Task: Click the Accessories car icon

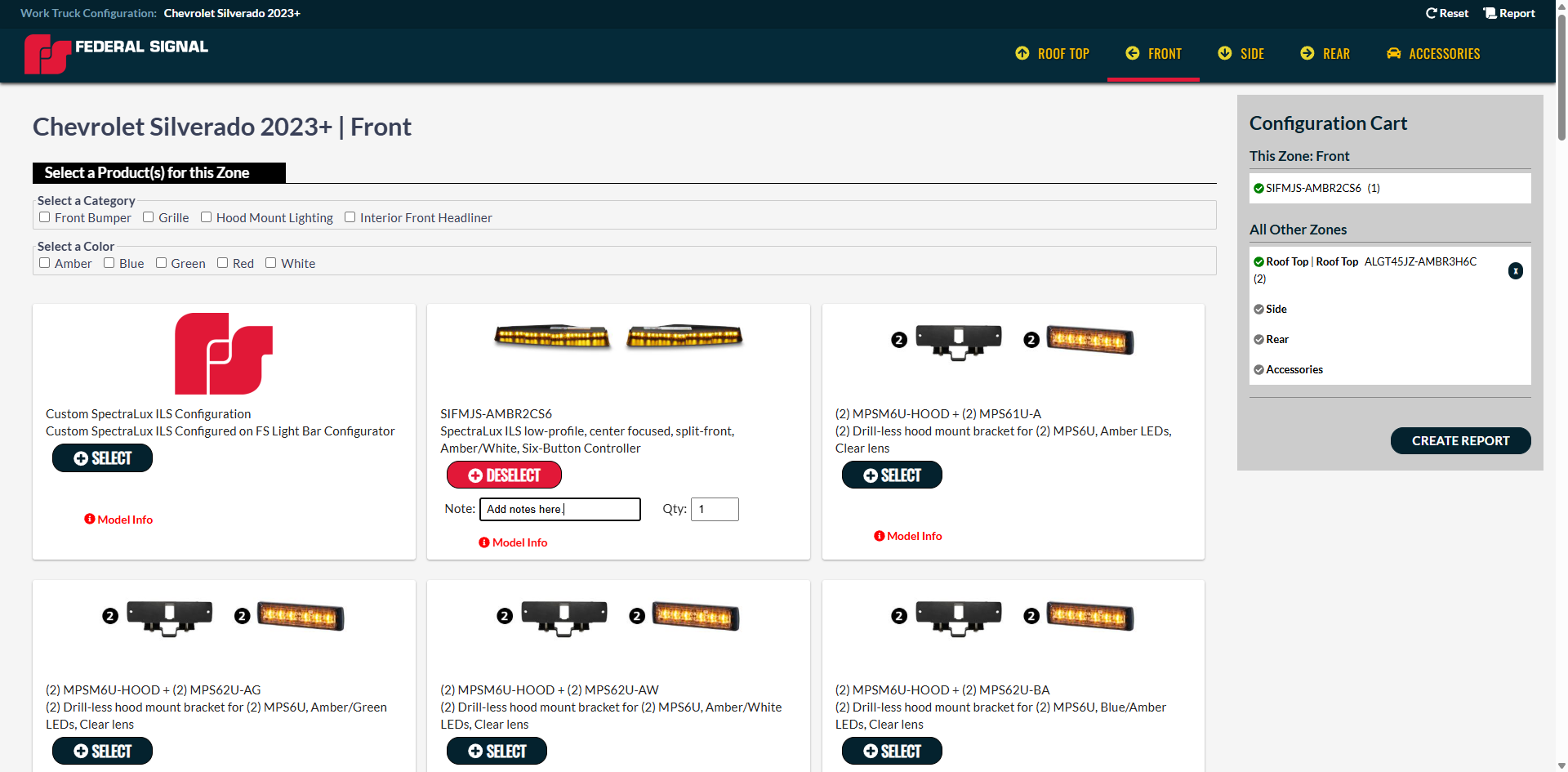Action: tap(1394, 53)
